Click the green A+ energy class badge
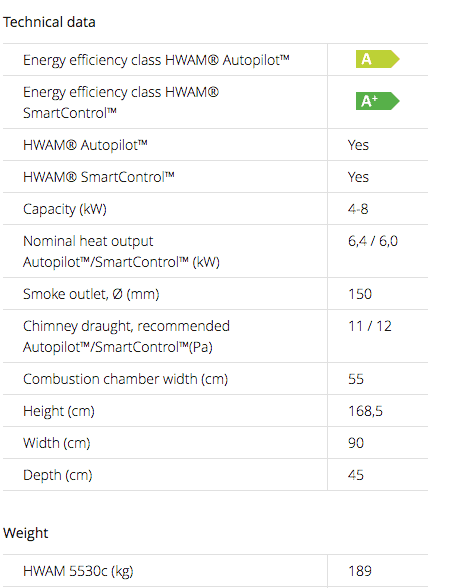The height and width of the screenshot is (588, 470). pos(377,101)
